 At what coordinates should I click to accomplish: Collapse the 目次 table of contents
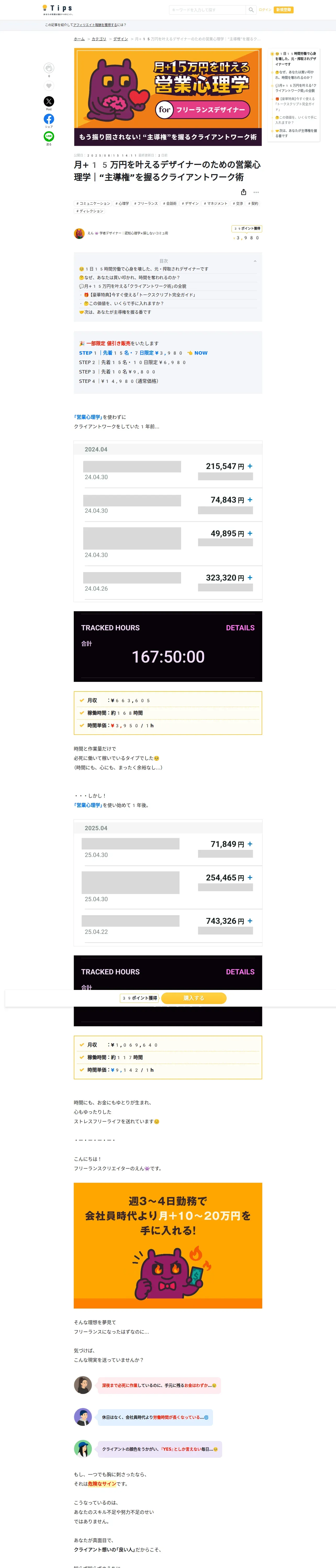pyautogui.click(x=255, y=261)
